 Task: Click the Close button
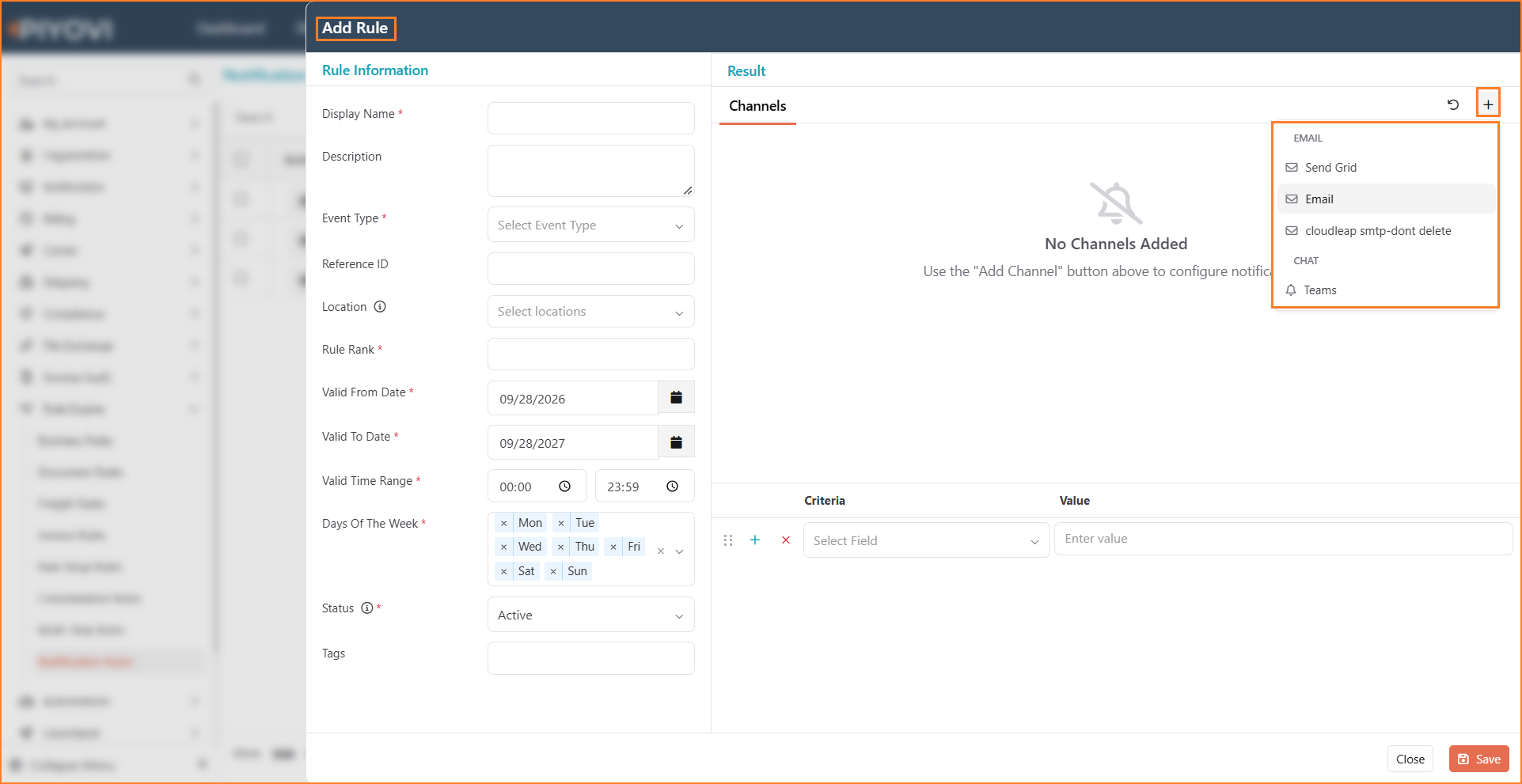[1410, 759]
